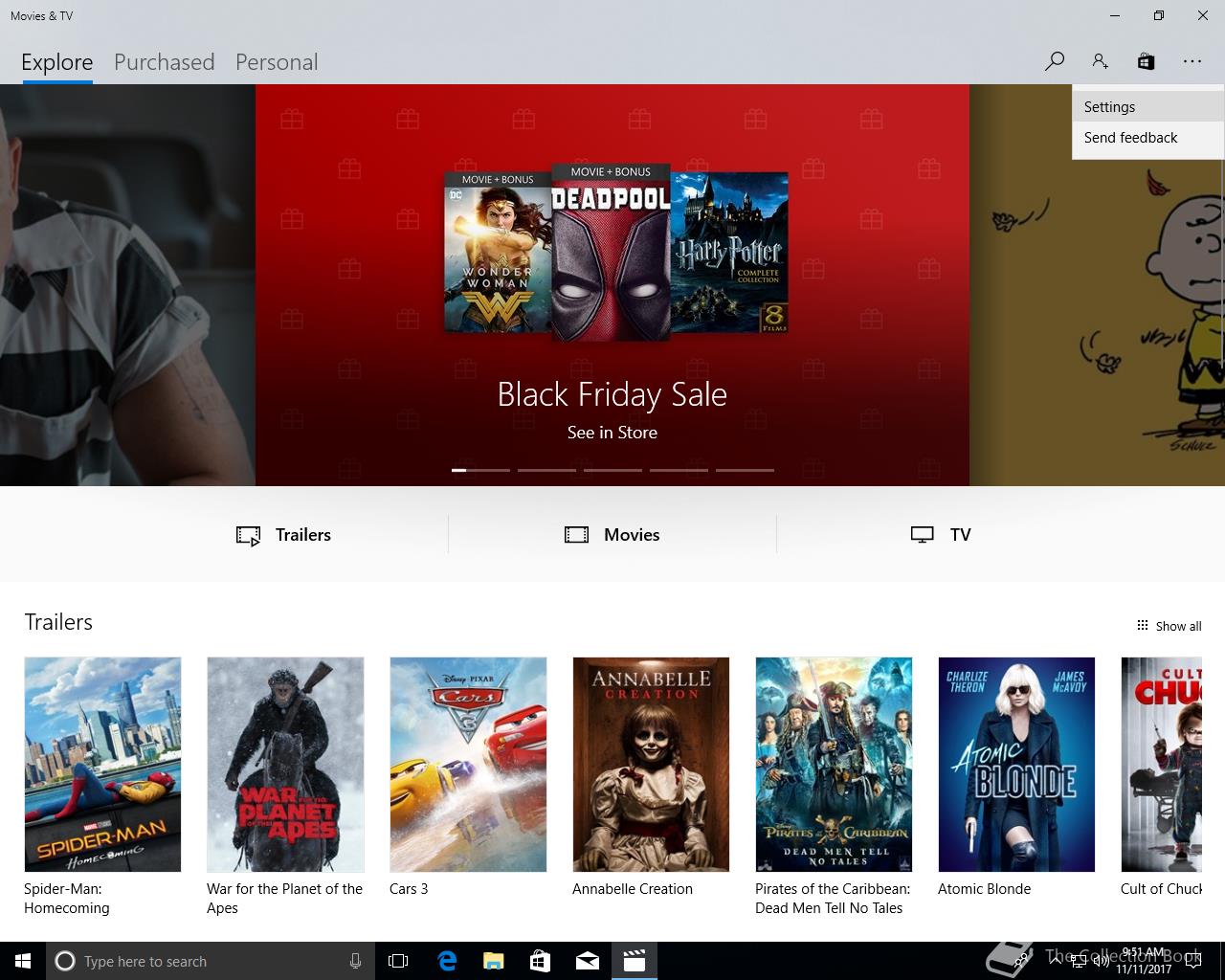This screenshot has height=980, width=1225.
Task: Open Spider-Man: Homecoming trailer poster
Action: (x=102, y=764)
